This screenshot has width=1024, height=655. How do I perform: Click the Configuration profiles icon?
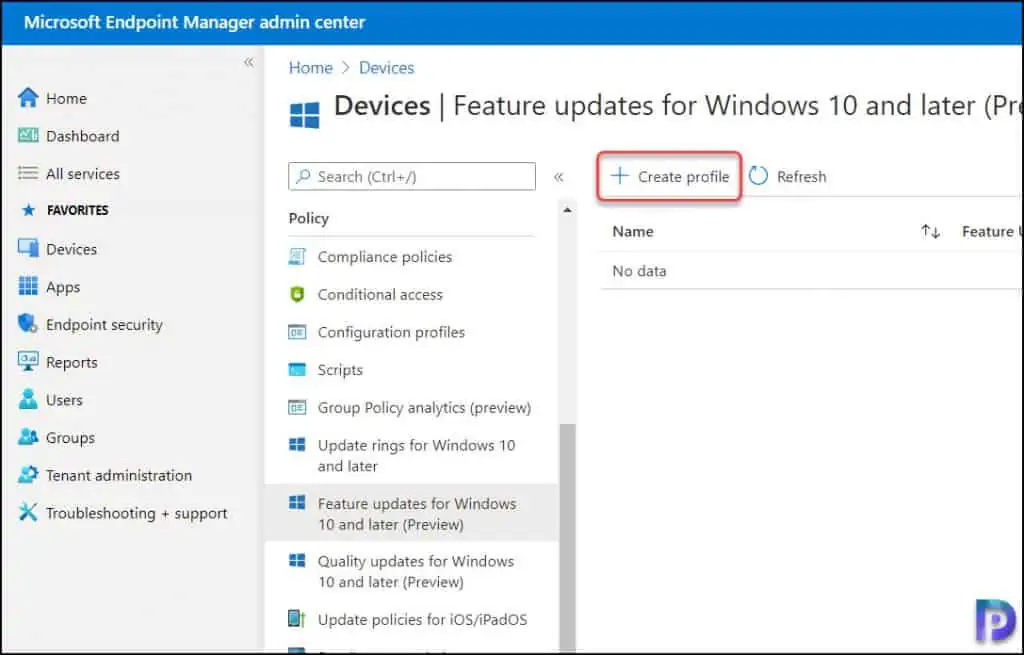pyautogui.click(x=297, y=332)
